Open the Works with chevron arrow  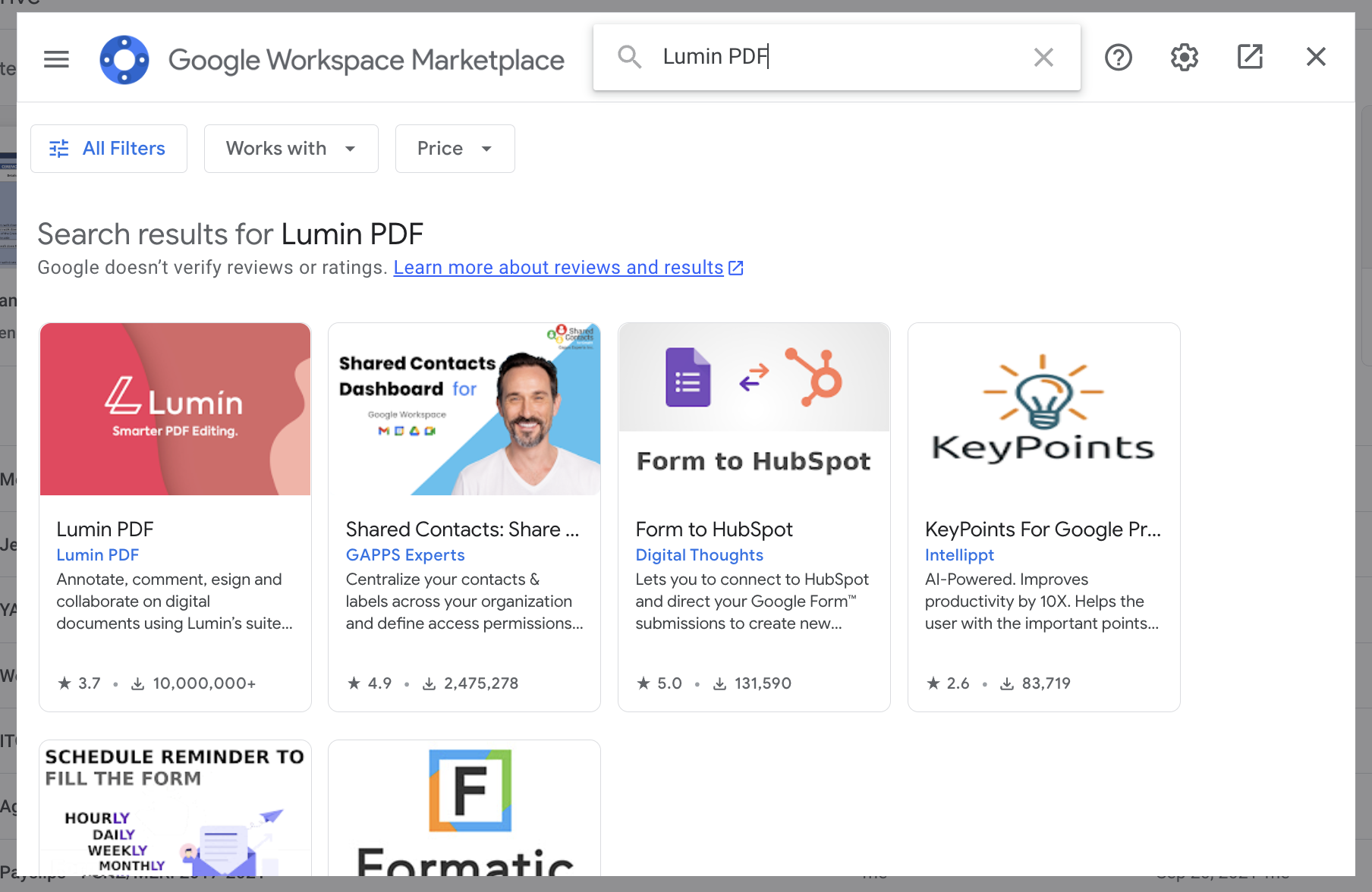click(351, 149)
